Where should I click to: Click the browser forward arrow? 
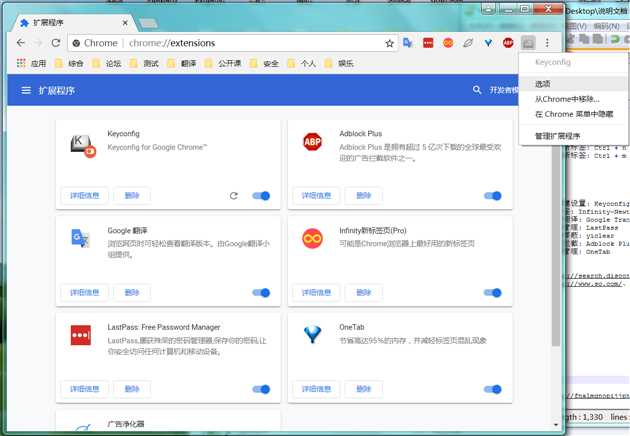coord(38,43)
